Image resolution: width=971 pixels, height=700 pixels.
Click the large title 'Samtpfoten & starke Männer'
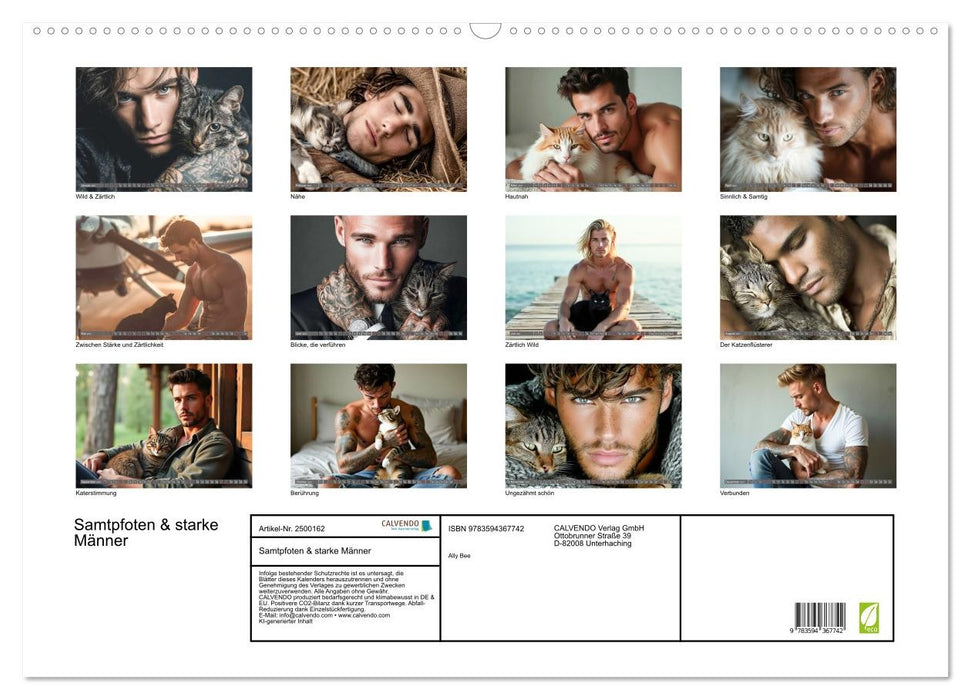coord(146,533)
